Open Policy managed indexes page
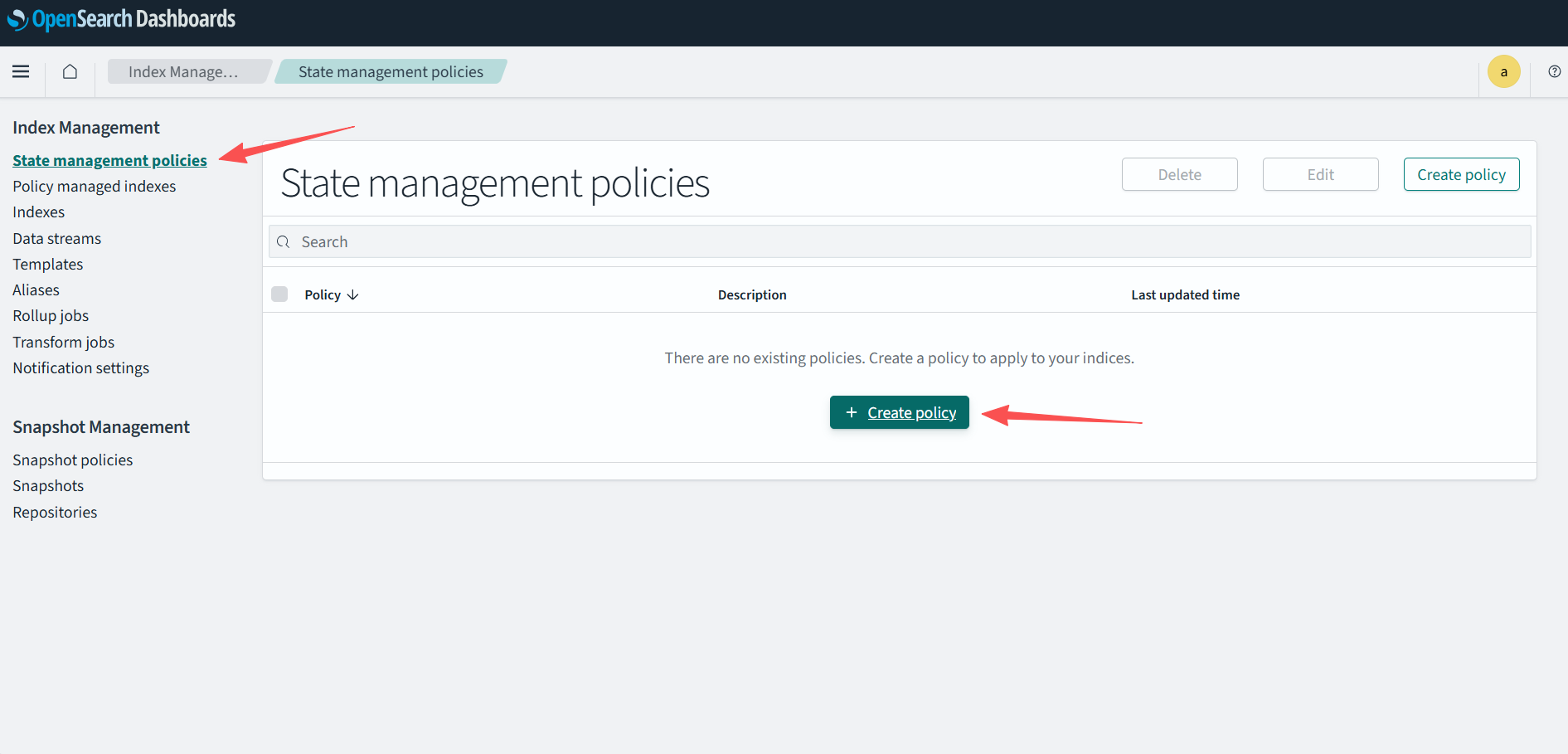This screenshot has height=754, width=1568. tap(95, 187)
